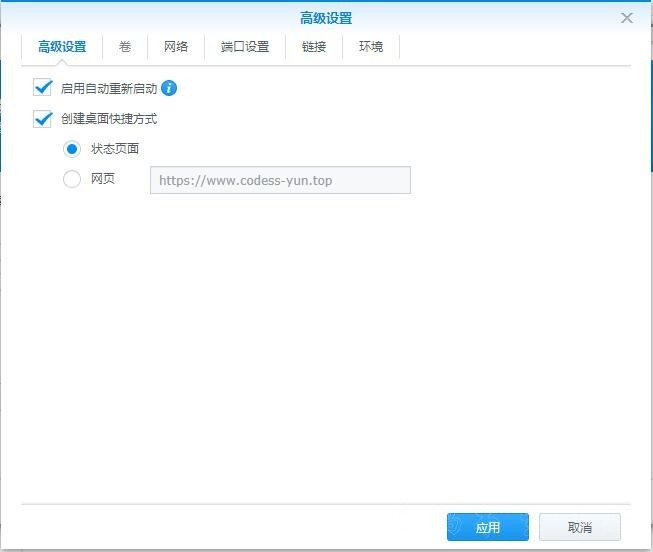653x552 pixels.
Task: Click the 状态页面 option label
Action: click(x=115, y=149)
